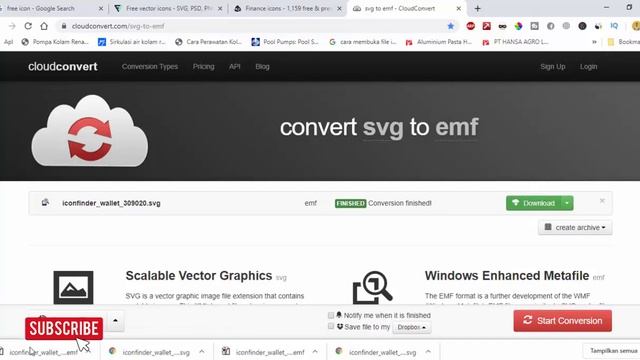The height and width of the screenshot is (360, 640).
Task: Open the PT HANSA AGRO bookmark
Action: click(515, 42)
